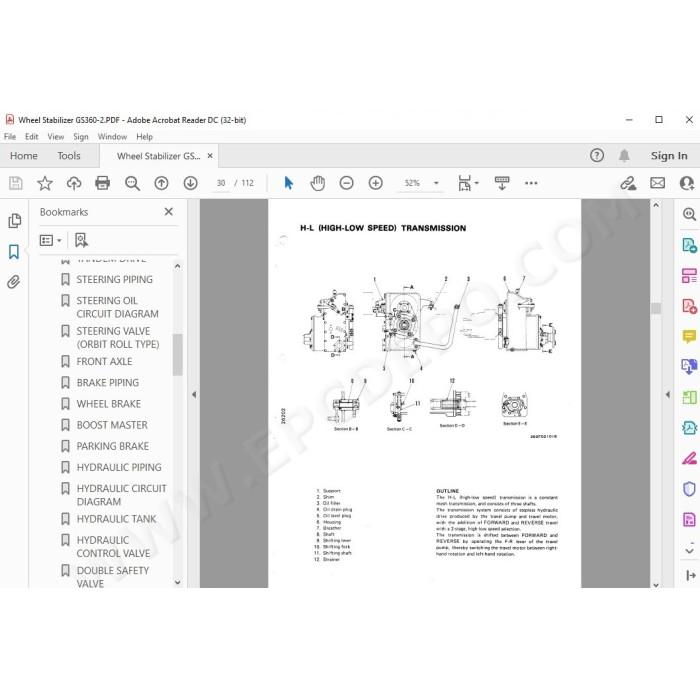This screenshot has width=700, height=700.
Task: Click the share with others person icon
Action: pyautogui.click(x=687, y=183)
